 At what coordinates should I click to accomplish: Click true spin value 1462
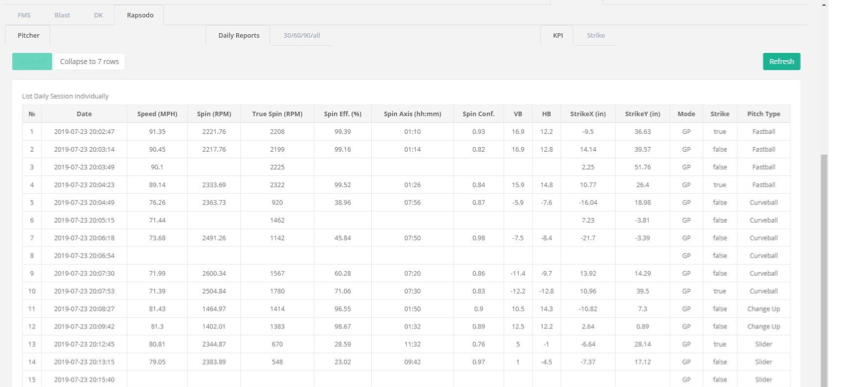277,220
